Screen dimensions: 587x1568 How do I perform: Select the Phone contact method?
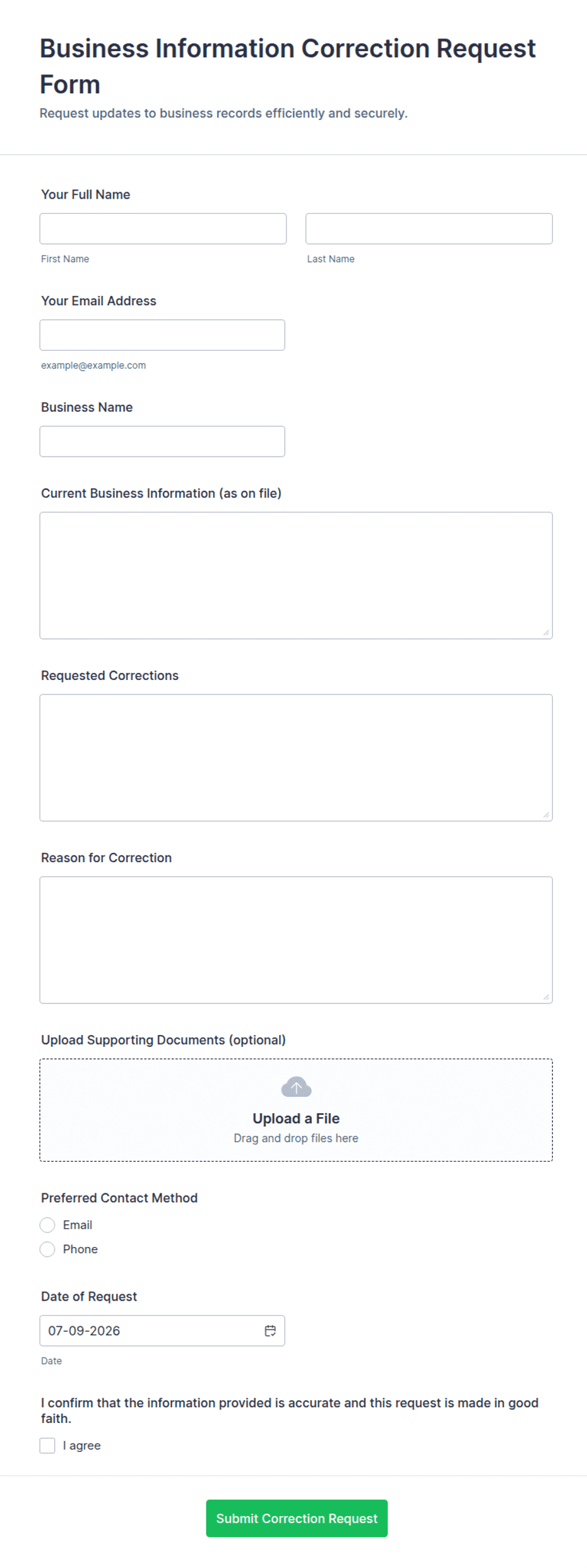[x=47, y=1249]
